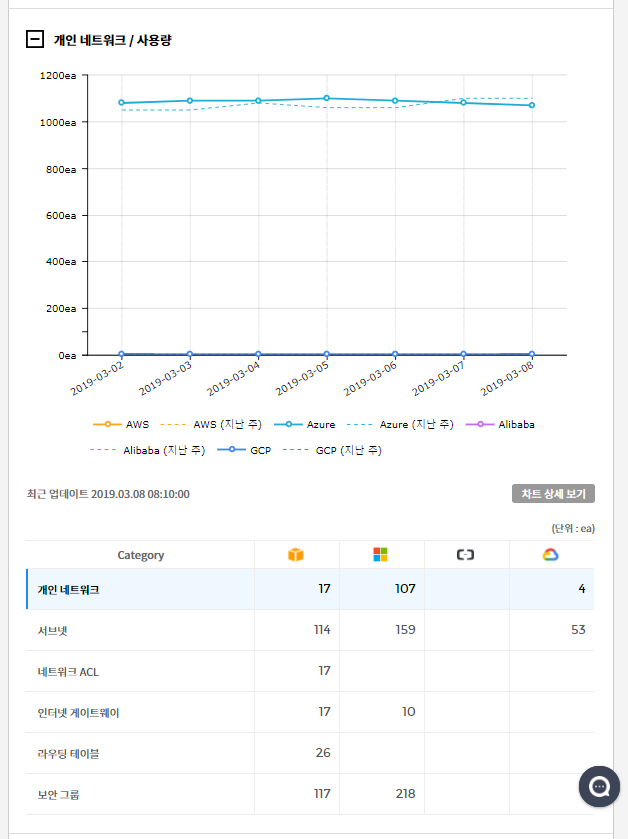The image size is (628, 839).
Task: Collapse the 개인 네트워크 / 사용량 panel
Action: pos(35,40)
